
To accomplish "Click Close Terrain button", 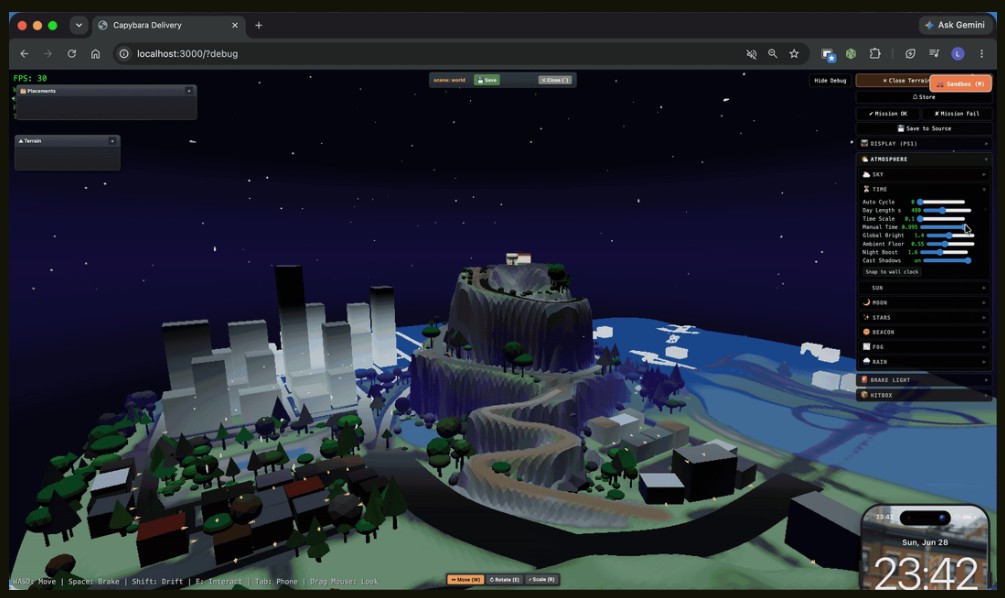I will point(894,80).
